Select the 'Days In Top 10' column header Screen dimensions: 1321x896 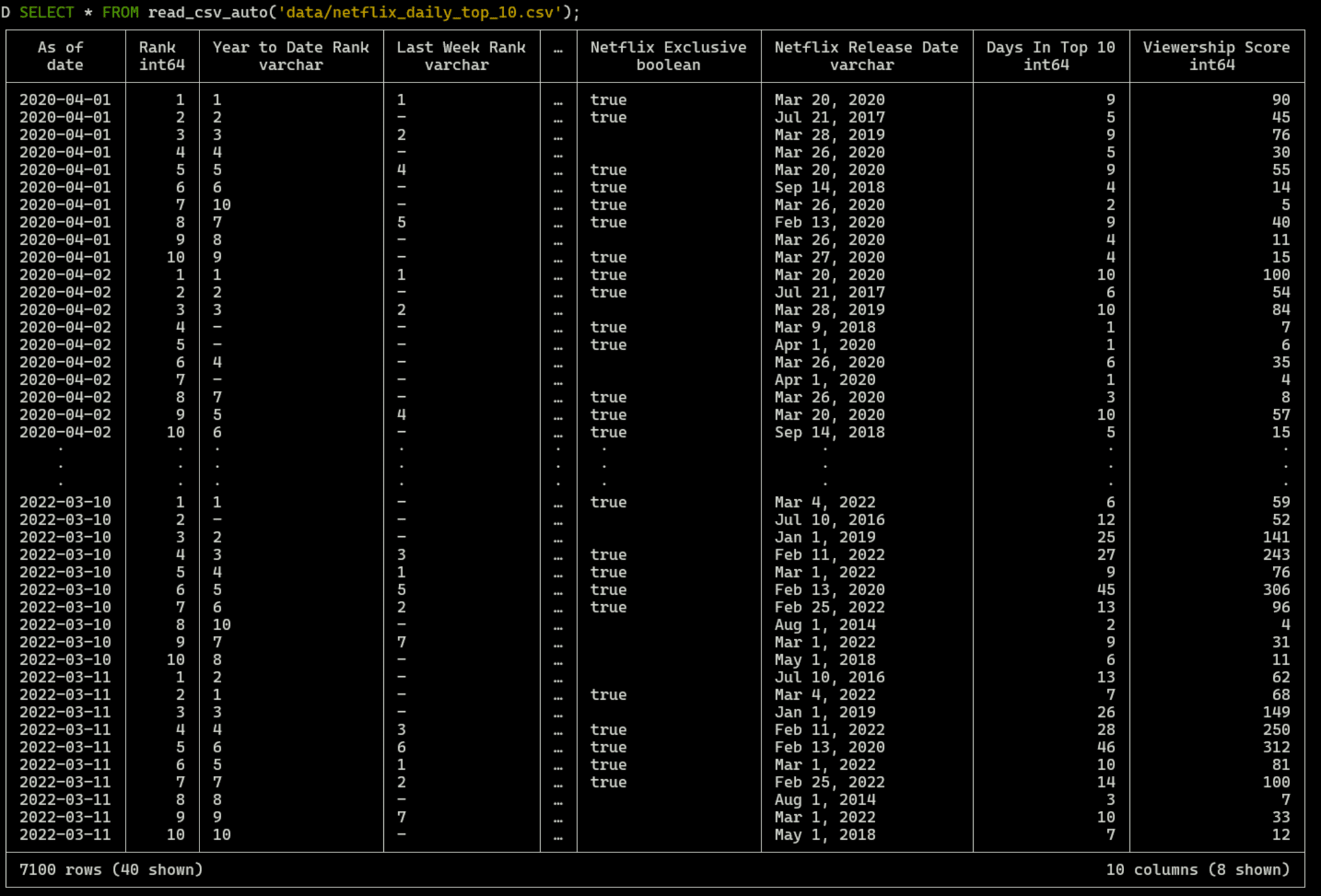pos(1050,56)
